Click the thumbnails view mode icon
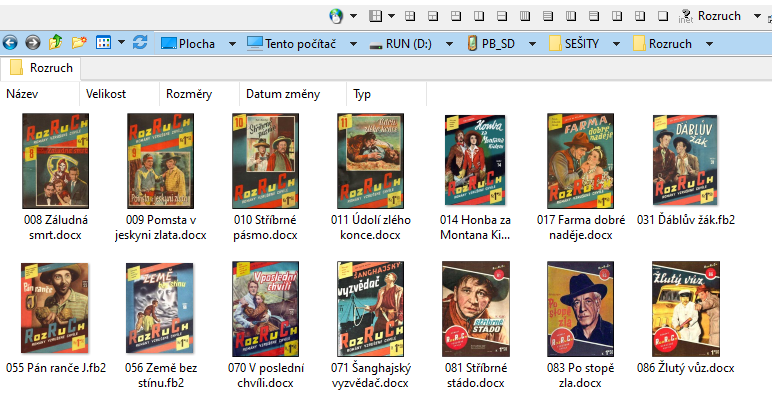Viewport: 772px width, 402px height. tap(103, 43)
